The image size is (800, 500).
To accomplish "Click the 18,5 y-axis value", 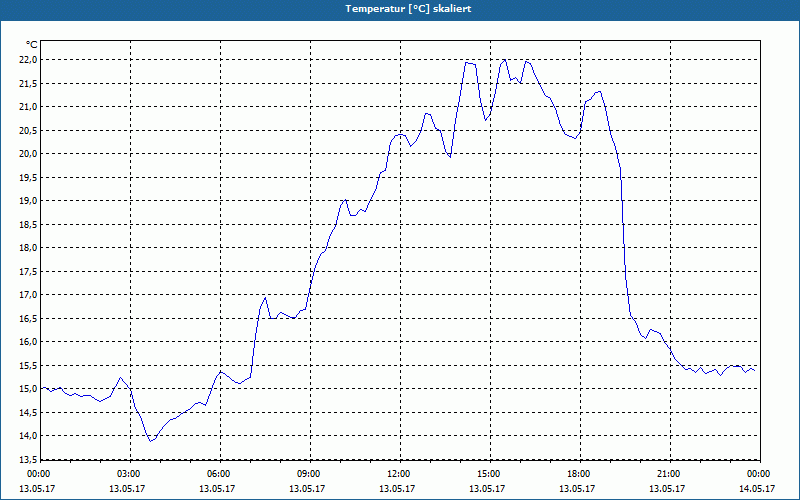I will (x=29, y=224).
